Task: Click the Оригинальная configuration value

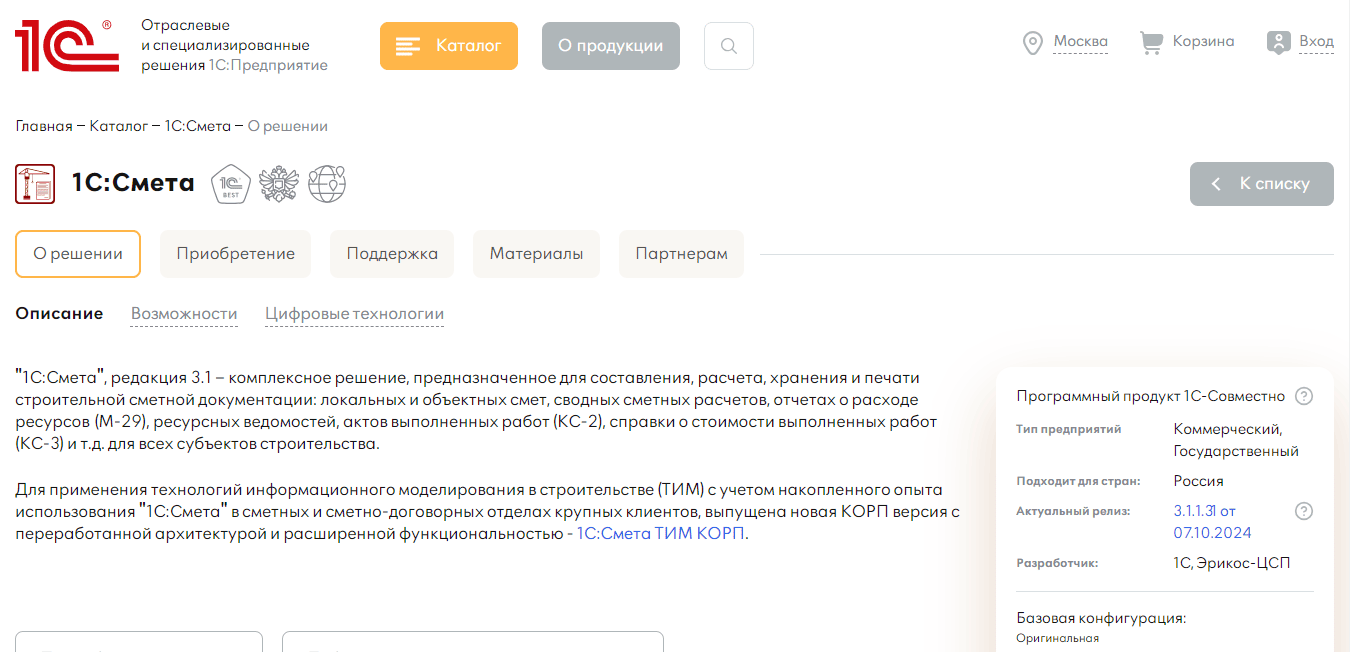Action: [x=1057, y=638]
